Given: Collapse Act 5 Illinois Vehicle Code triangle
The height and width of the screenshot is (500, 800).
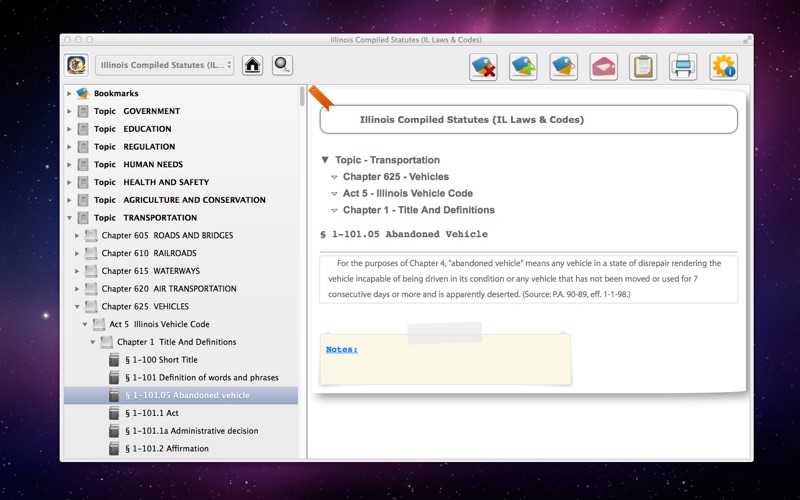Looking at the screenshot, I should (85, 324).
